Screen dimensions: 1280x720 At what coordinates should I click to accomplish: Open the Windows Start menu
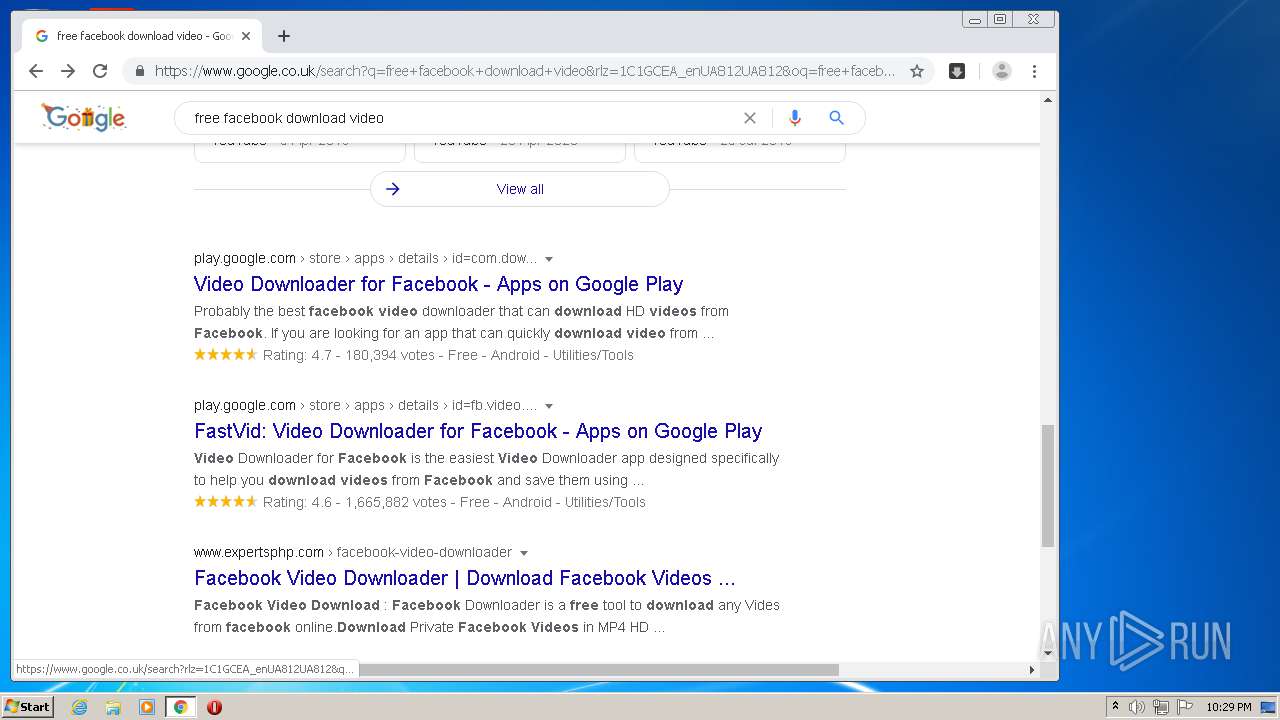[28, 706]
